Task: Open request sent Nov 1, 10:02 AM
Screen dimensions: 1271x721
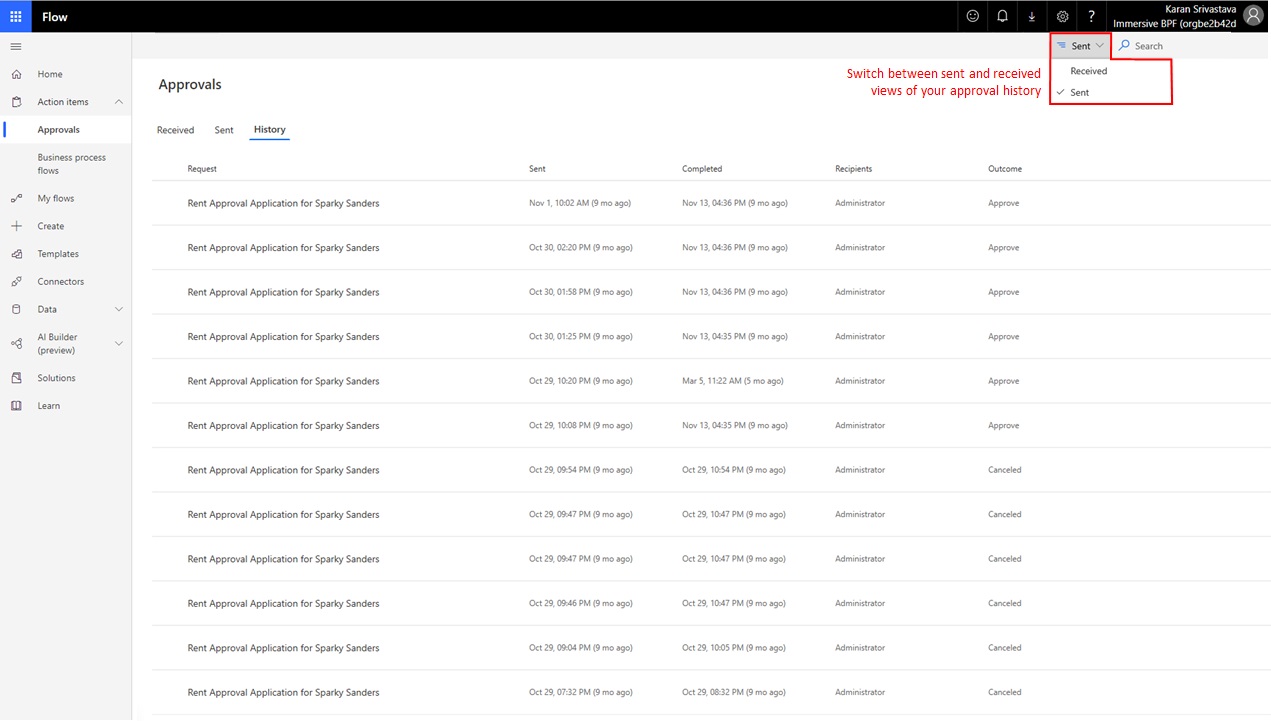Action: pos(283,203)
